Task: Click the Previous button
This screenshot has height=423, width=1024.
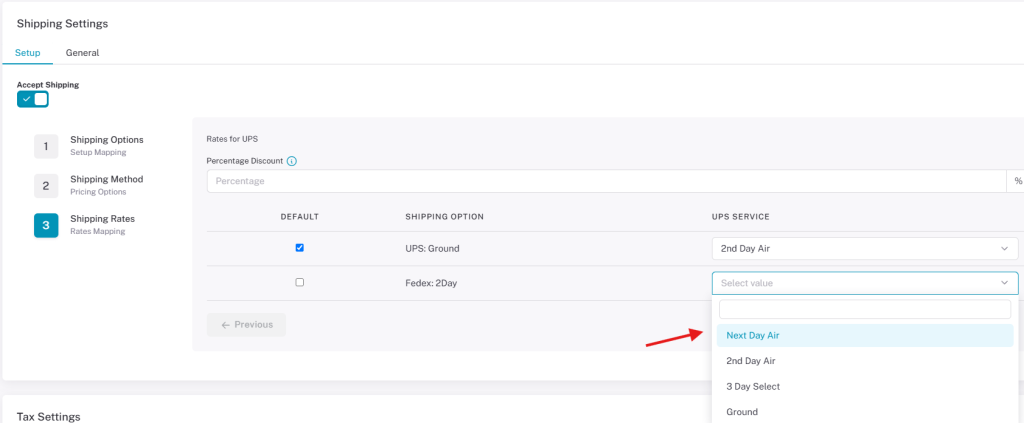Action: tap(246, 324)
